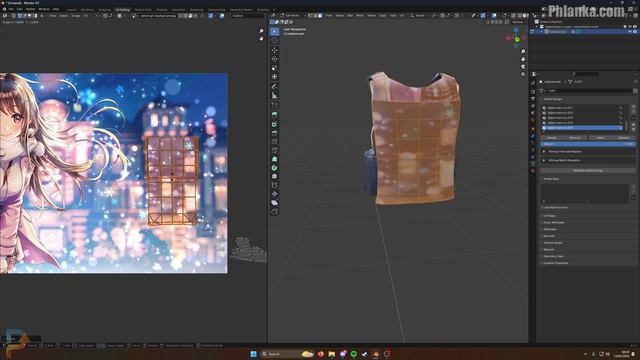Enable edge select mode in 3D viewport
The width and height of the screenshot is (640, 360).
[x=315, y=16]
